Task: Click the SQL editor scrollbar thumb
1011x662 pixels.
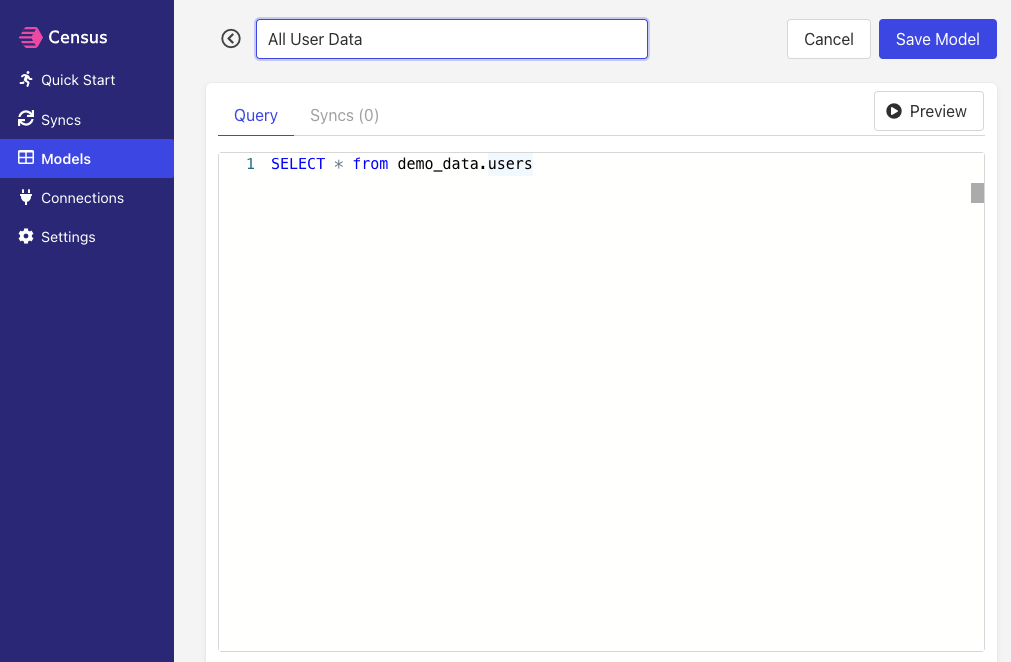Action: (977, 193)
